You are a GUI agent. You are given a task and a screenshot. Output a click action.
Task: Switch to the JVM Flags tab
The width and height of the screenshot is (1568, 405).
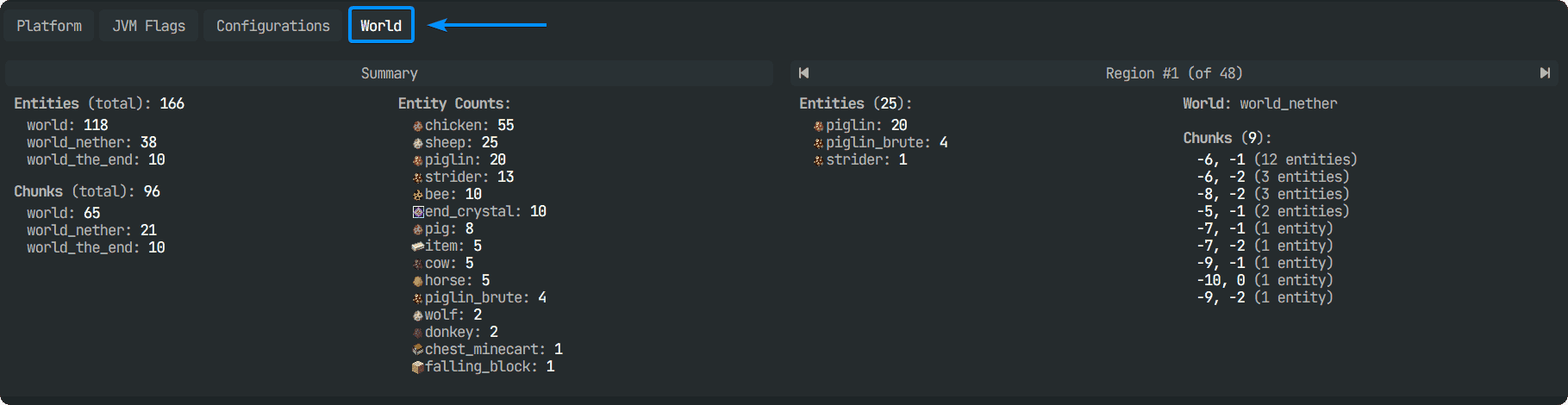click(148, 26)
